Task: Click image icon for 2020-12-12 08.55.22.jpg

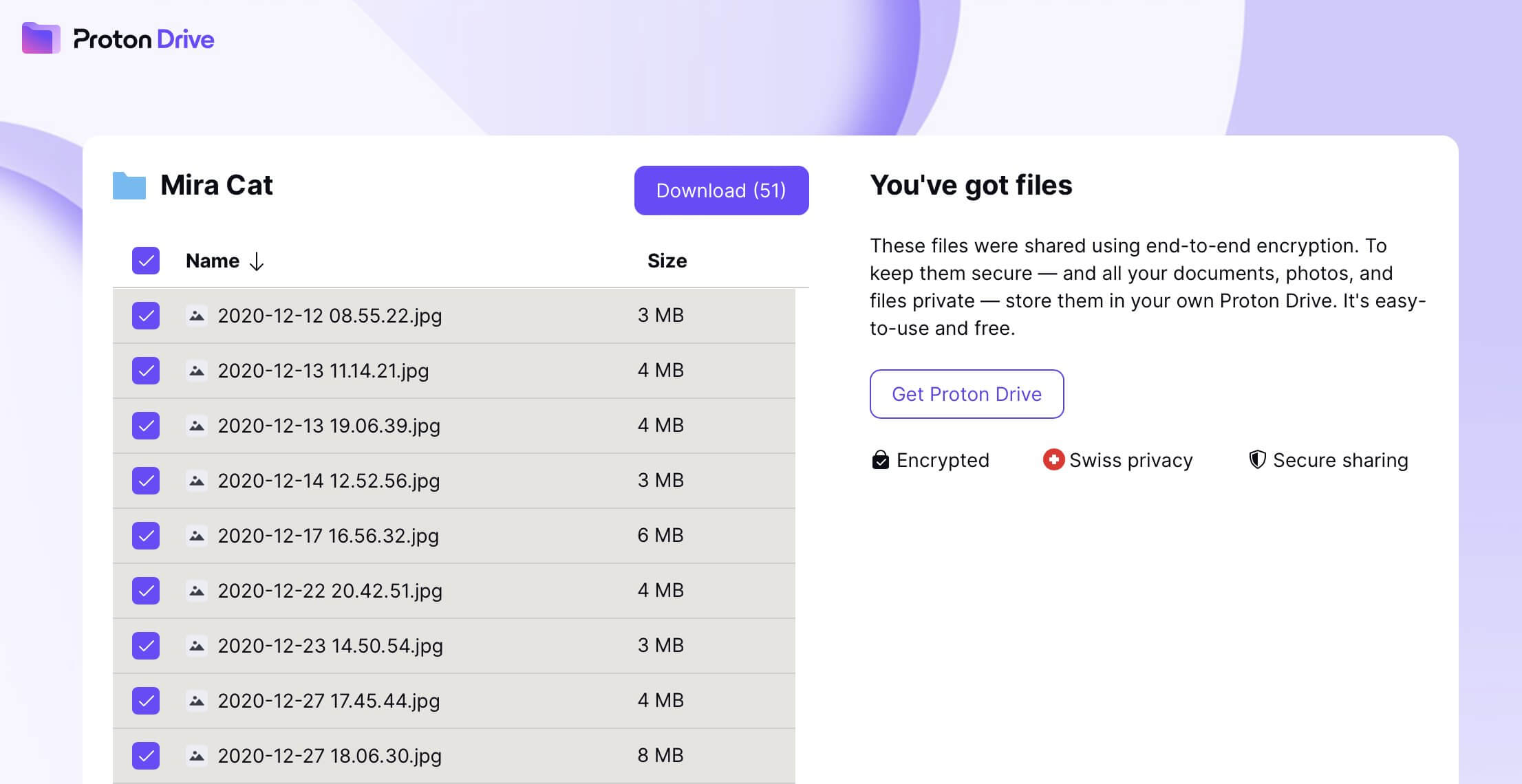Action: (197, 316)
